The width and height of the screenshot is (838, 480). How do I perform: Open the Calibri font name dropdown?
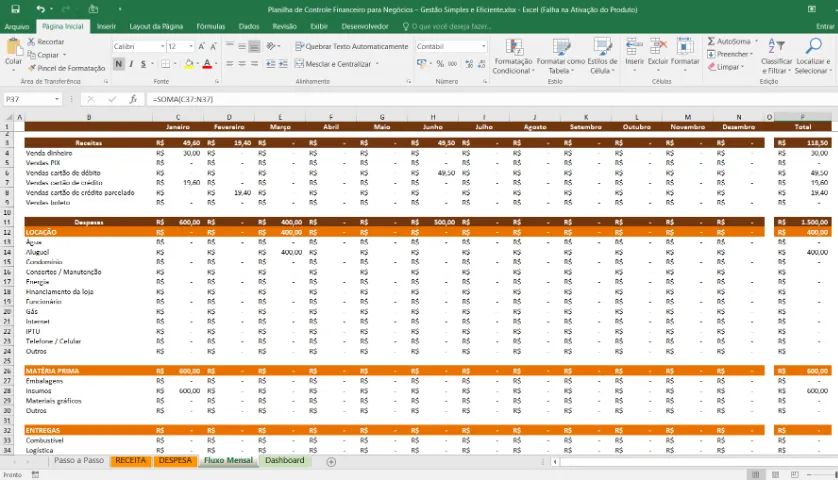tap(162, 47)
